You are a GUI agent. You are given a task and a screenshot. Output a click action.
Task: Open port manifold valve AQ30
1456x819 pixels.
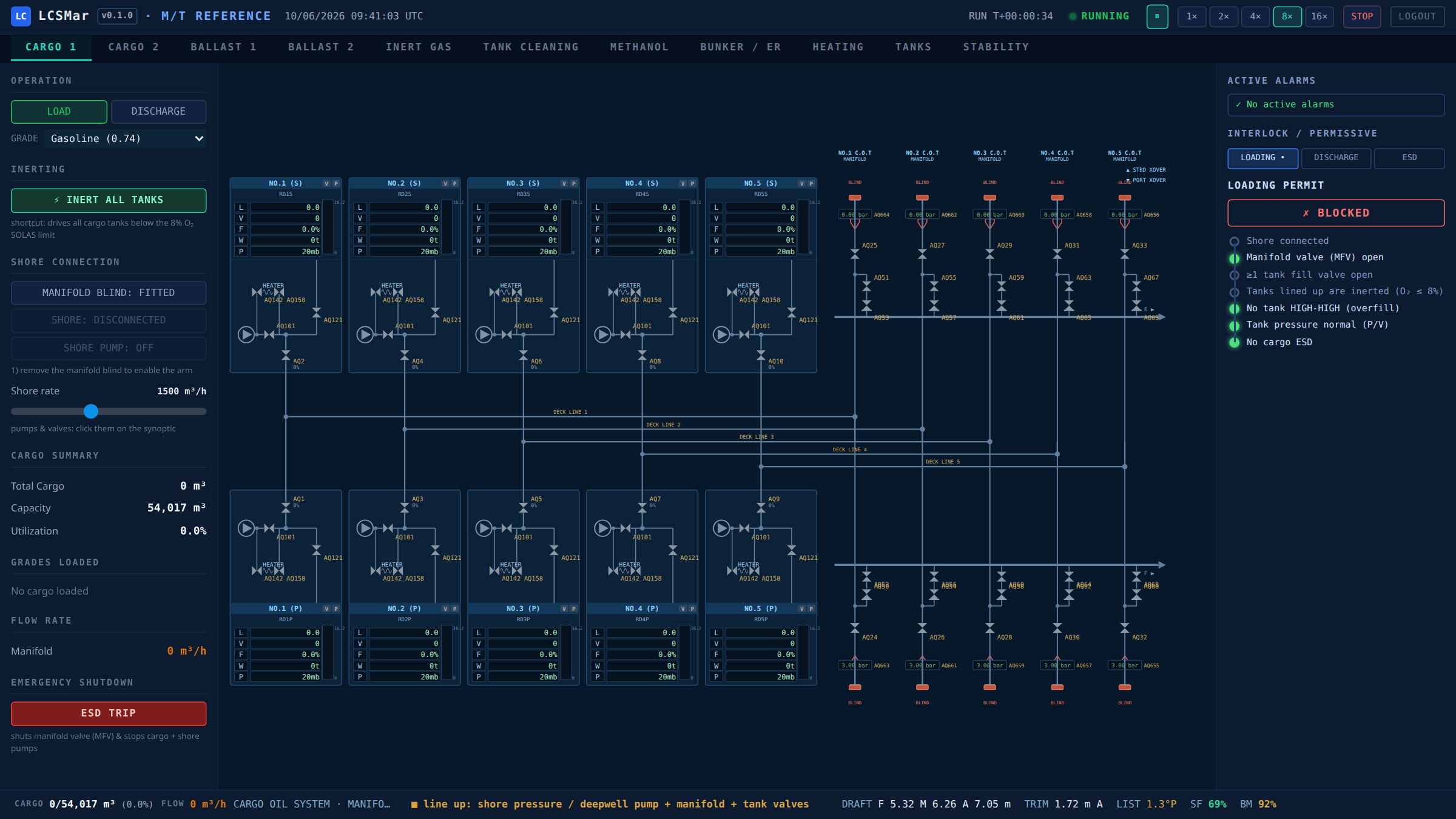[1057, 627]
